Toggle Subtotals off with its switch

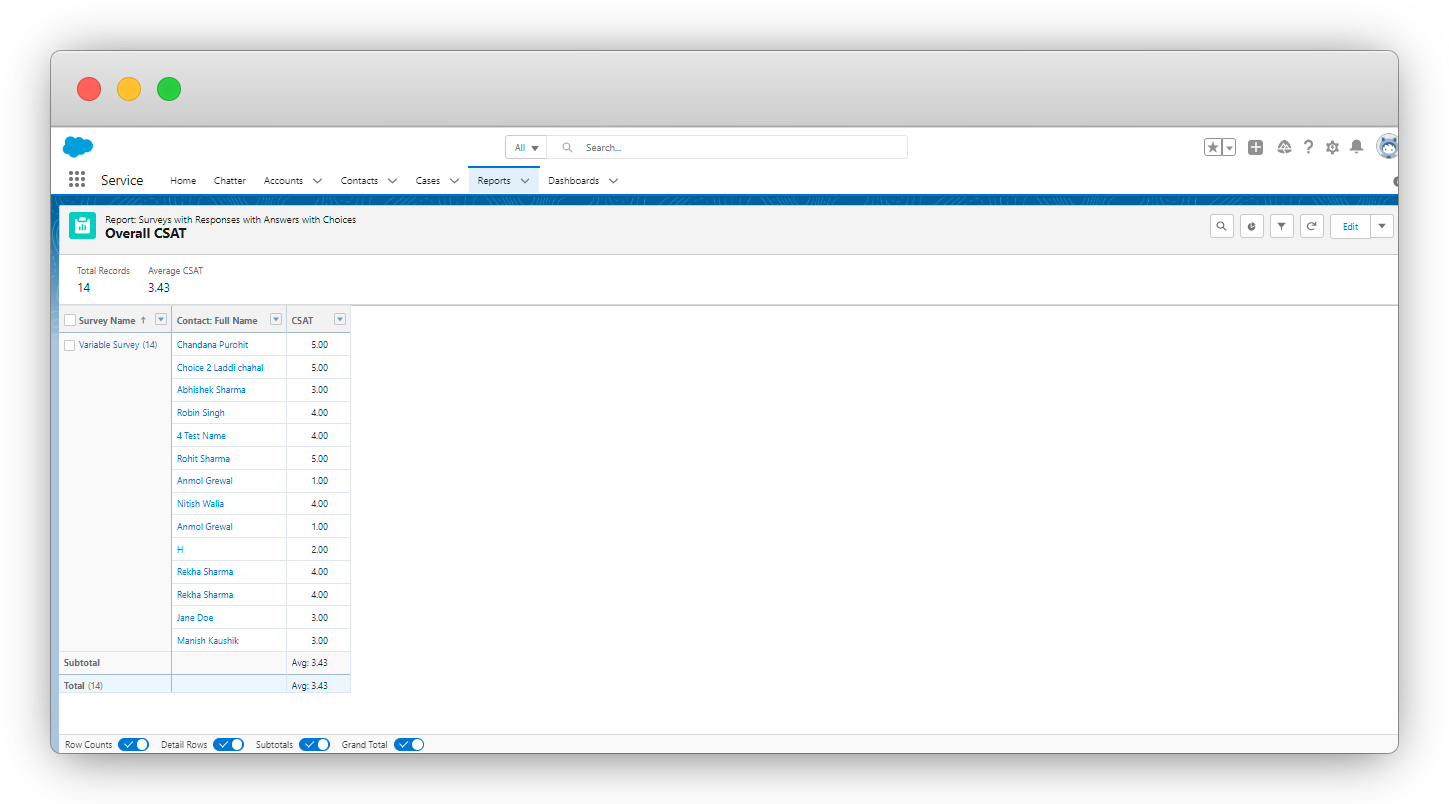tap(314, 744)
